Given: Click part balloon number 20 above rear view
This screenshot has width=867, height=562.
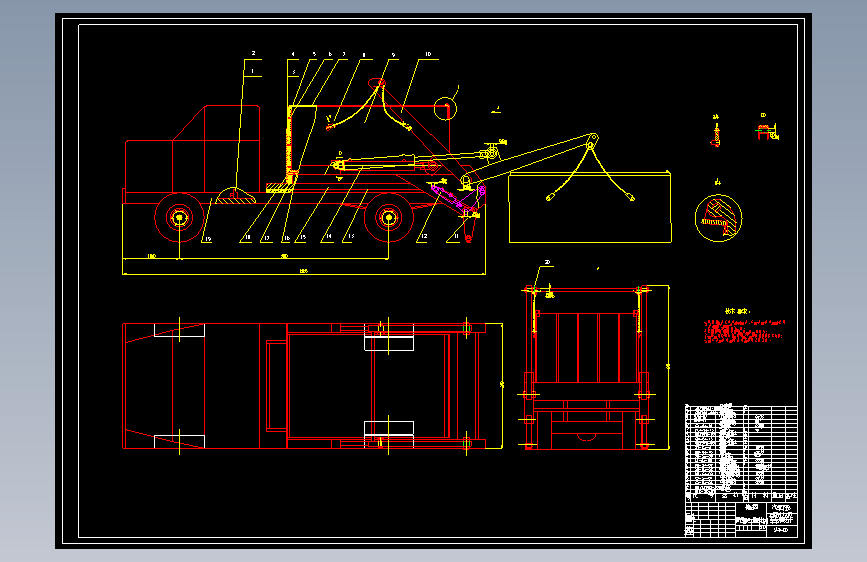Looking at the screenshot, I should coord(547,262).
